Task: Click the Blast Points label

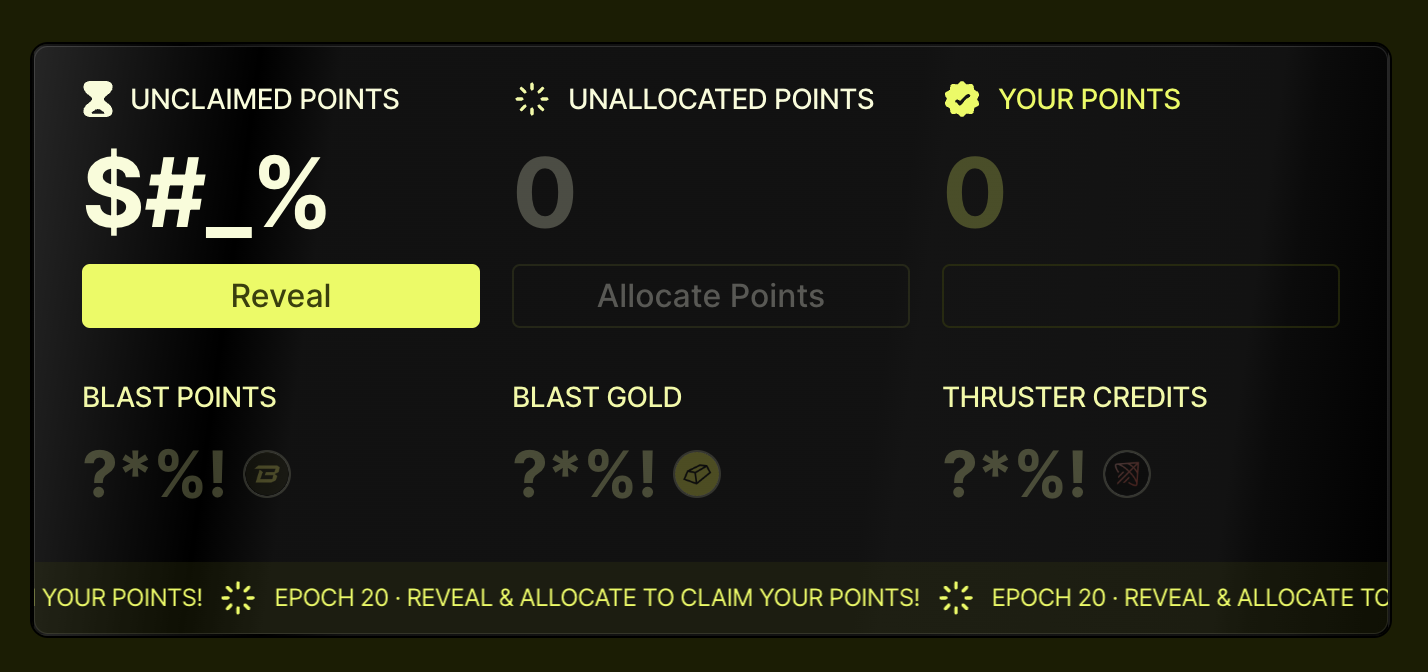Action: click(x=179, y=397)
